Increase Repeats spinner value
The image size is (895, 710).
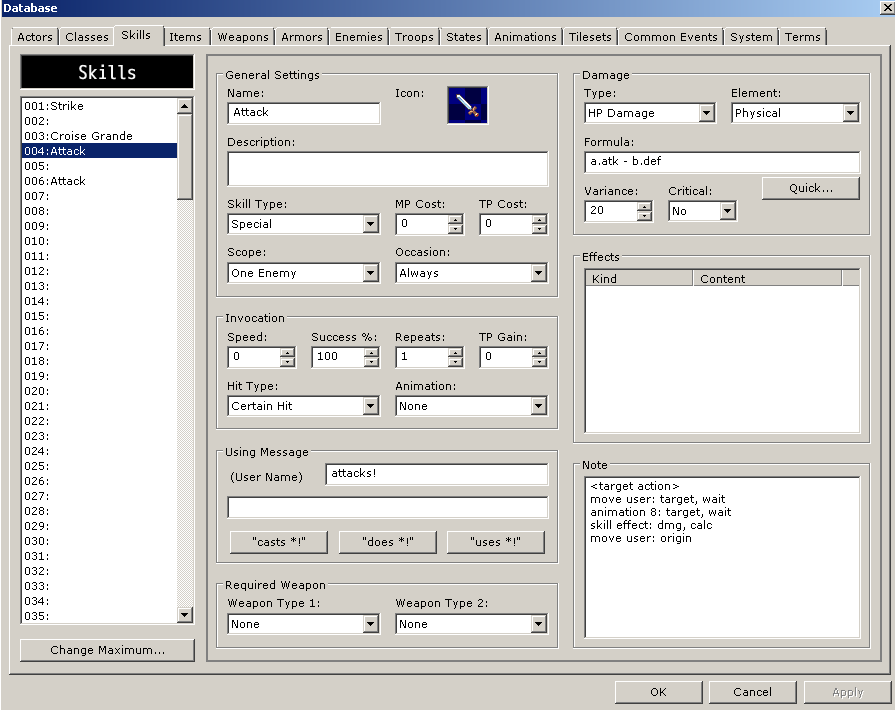coord(456,351)
